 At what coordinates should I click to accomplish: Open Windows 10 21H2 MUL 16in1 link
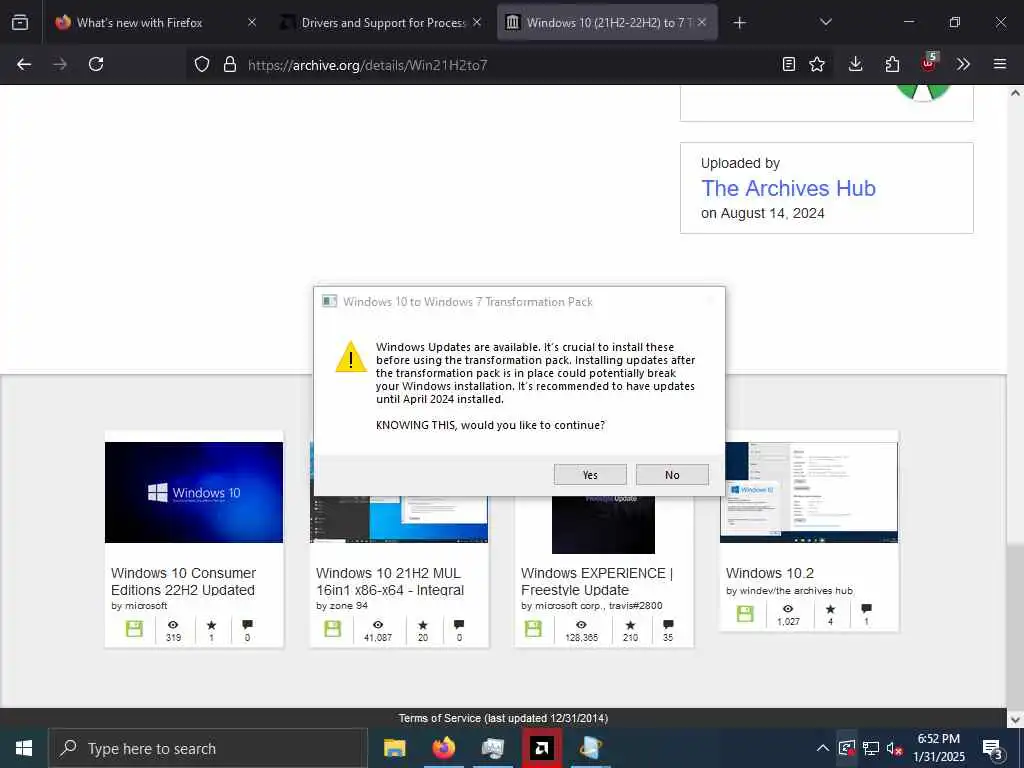390,581
